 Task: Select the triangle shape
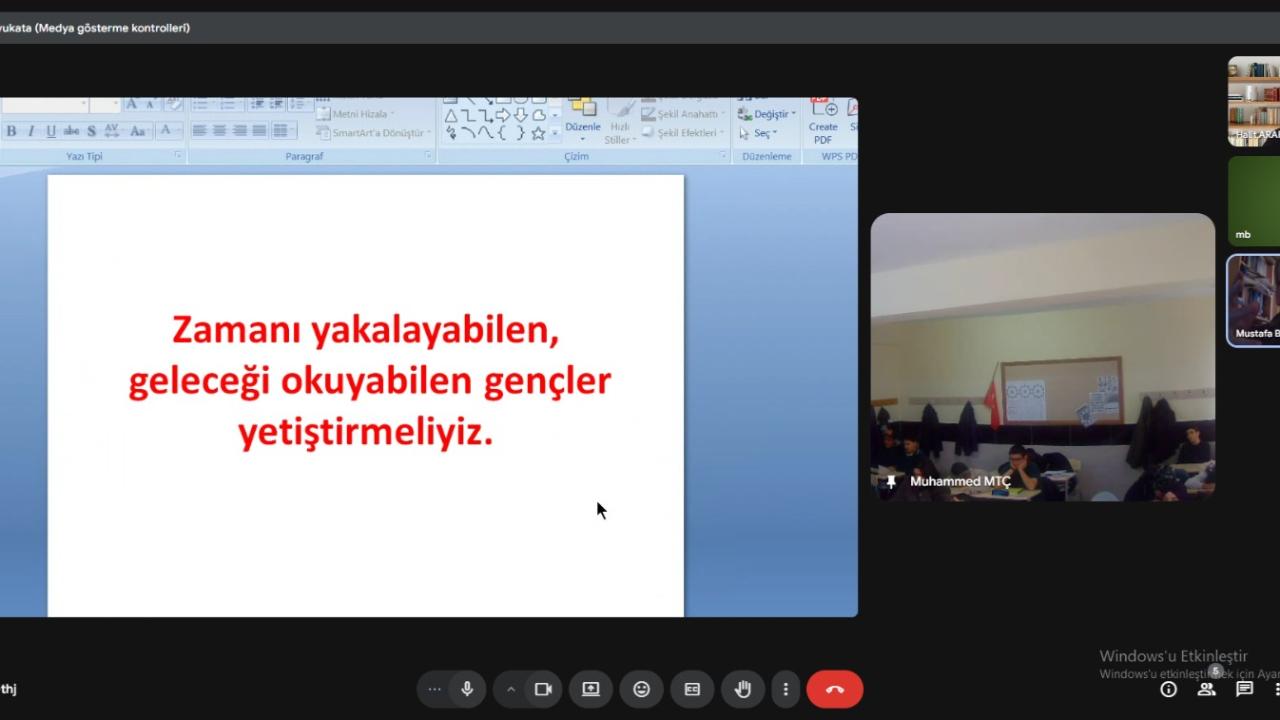[x=451, y=115]
